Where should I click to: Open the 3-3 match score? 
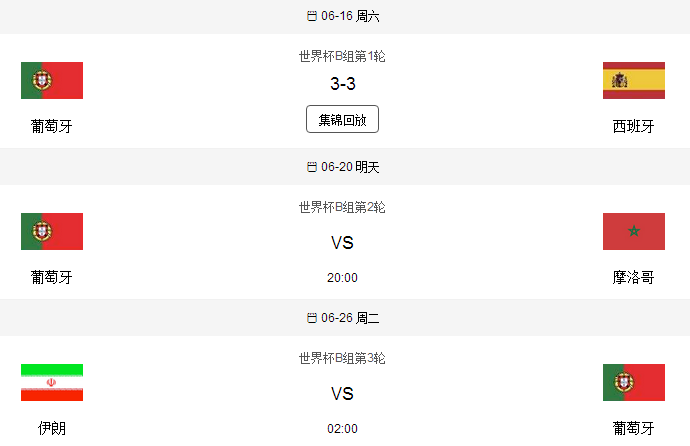342,84
